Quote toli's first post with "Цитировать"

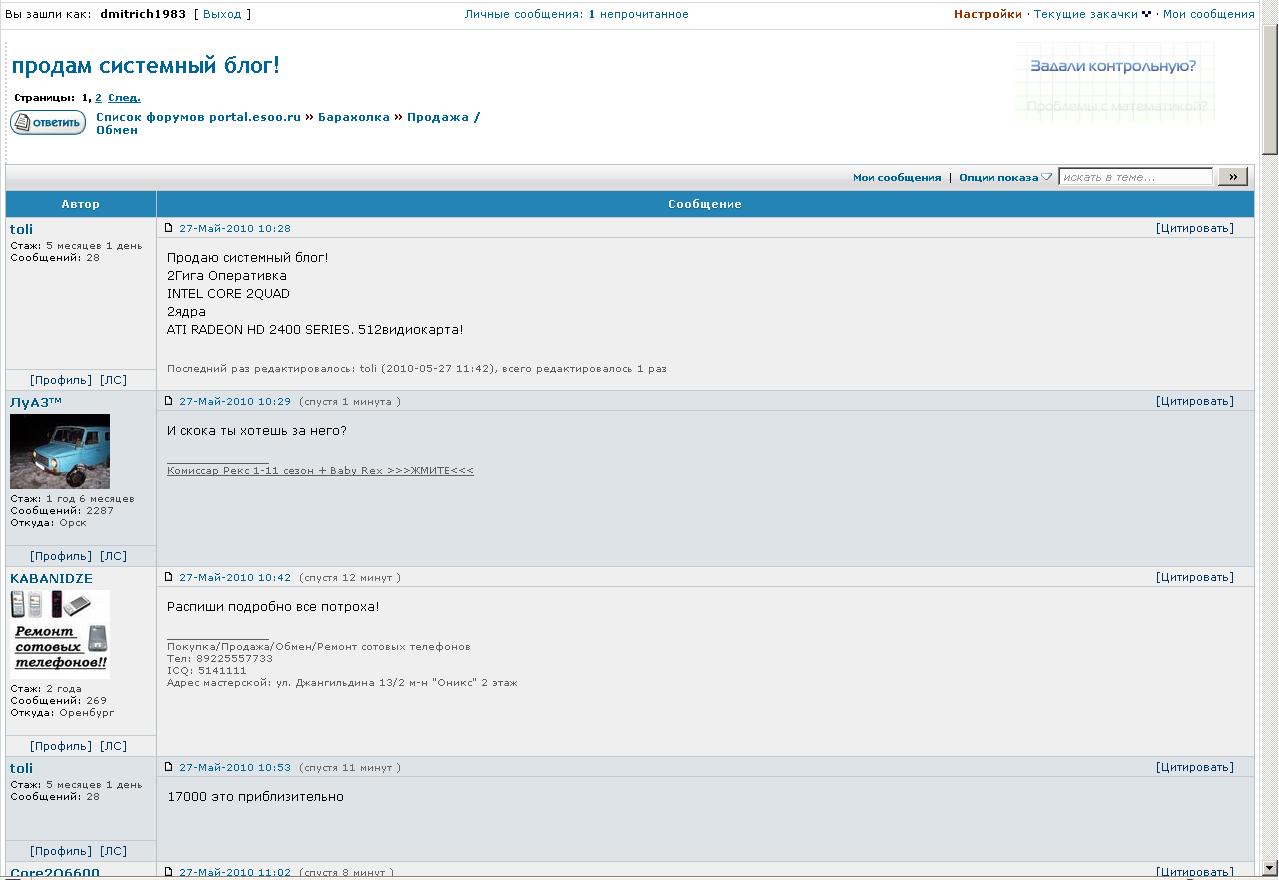[1194, 228]
